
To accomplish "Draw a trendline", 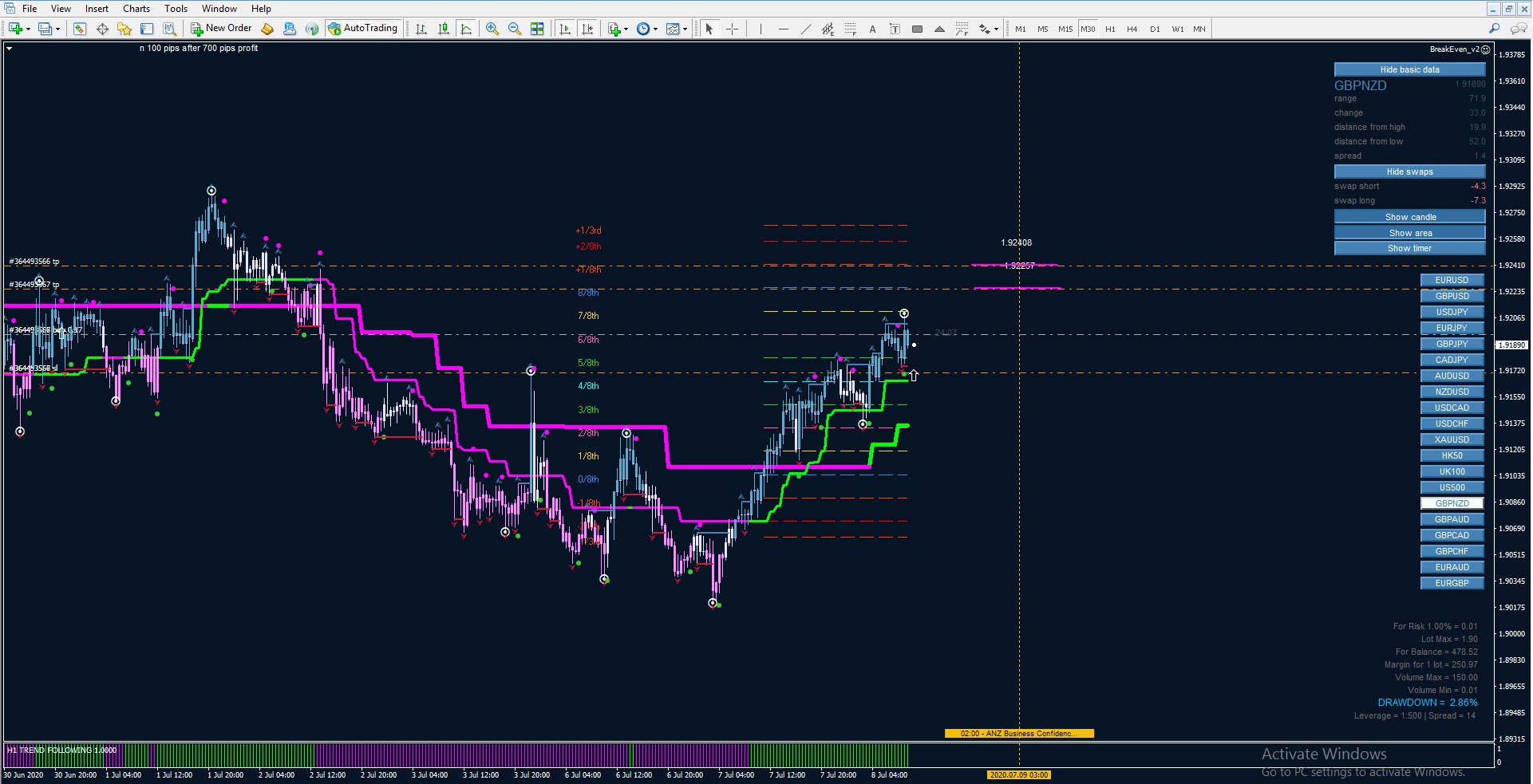I will tap(806, 29).
